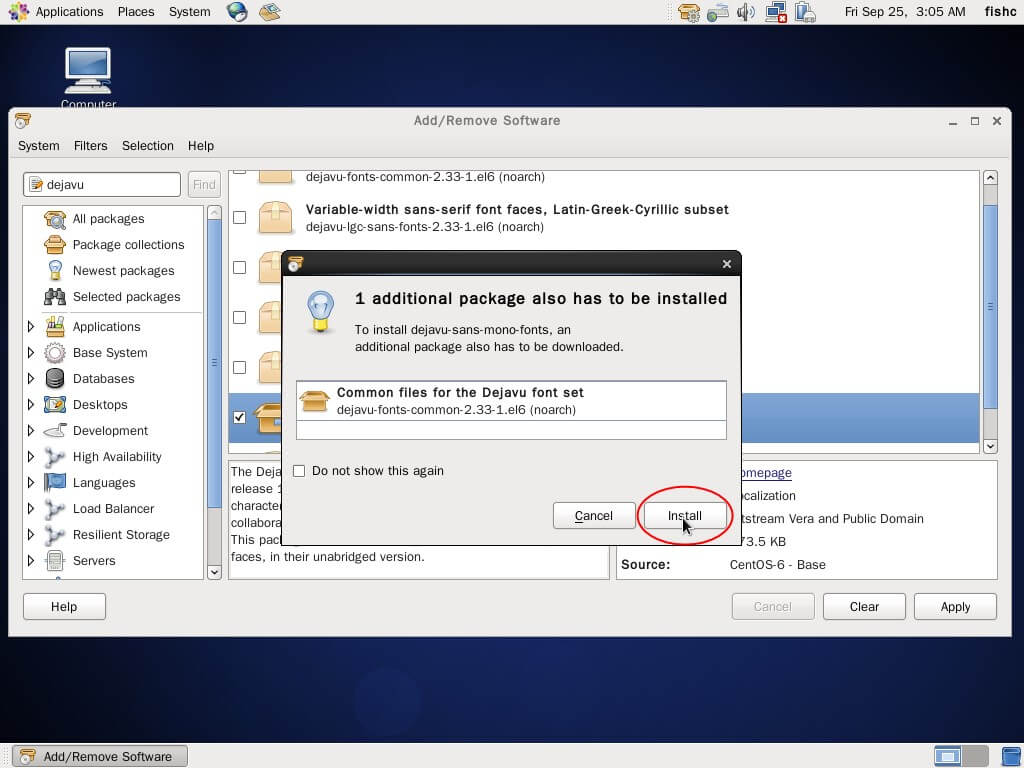Enable the Do not show this again checkbox

pos(299,471)
